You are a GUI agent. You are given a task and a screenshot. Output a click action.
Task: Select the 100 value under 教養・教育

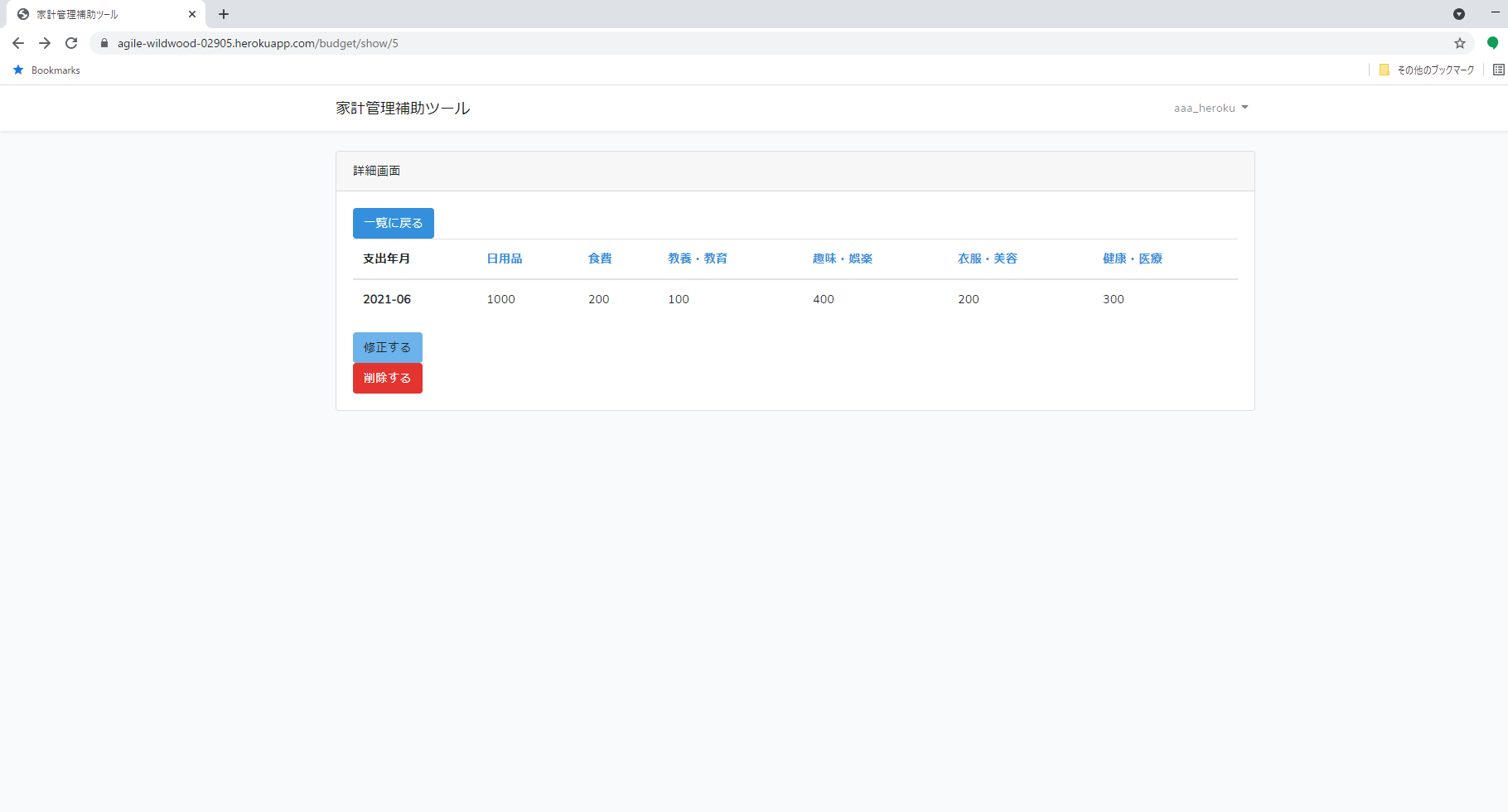pyautogui.click(x=679, y=299)
